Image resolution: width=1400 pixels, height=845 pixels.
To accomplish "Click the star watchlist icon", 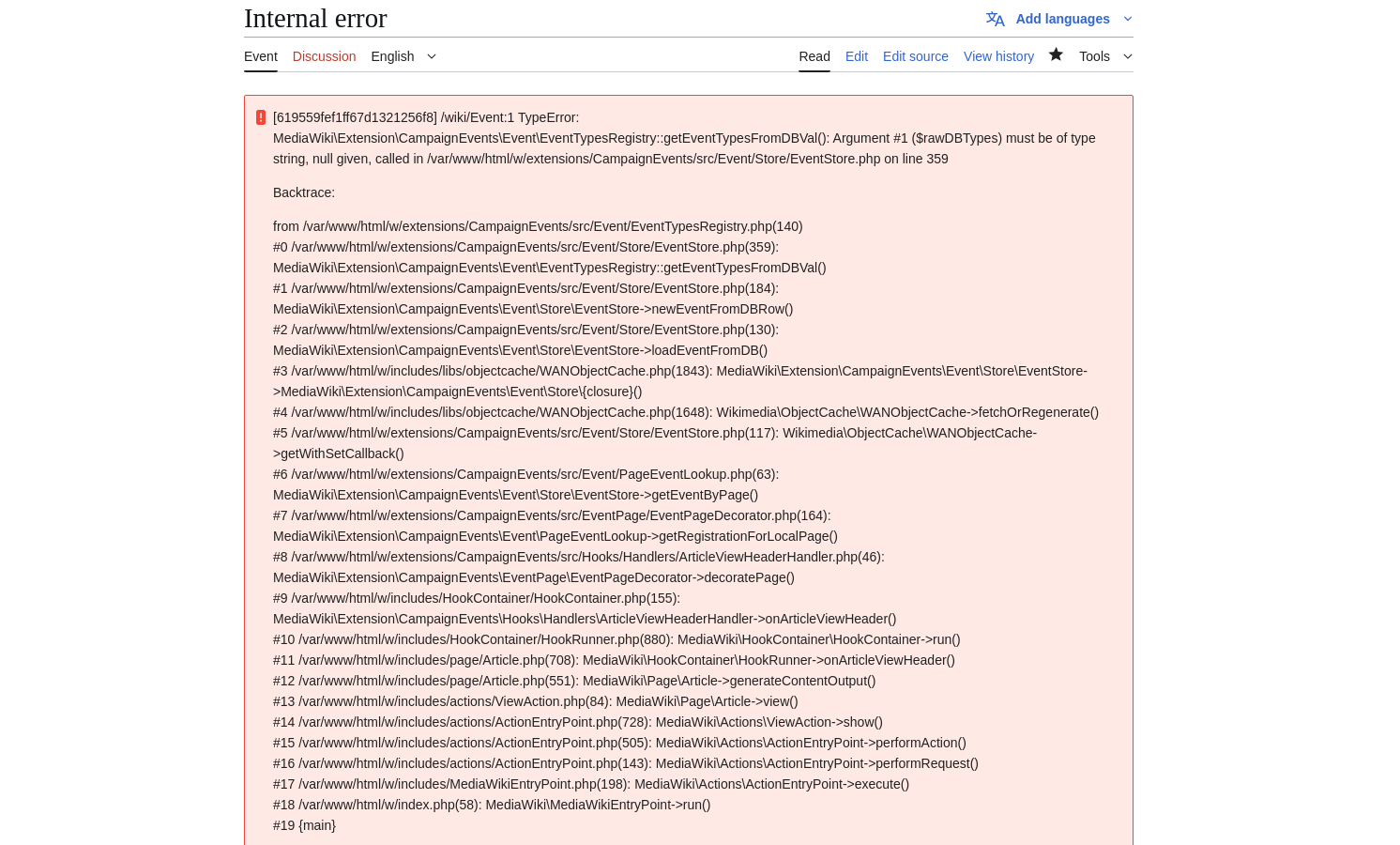I will pos(1056,54).
